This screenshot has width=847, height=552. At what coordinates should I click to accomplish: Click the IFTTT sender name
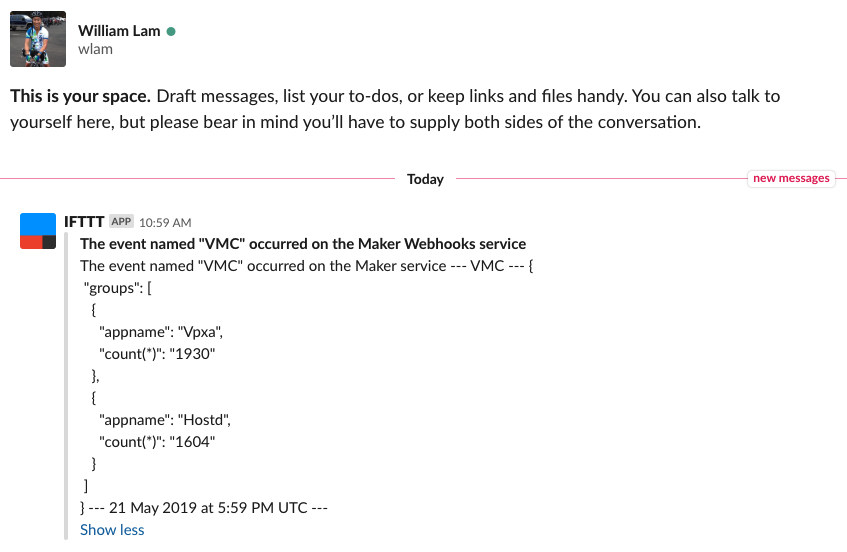point(84,222)
